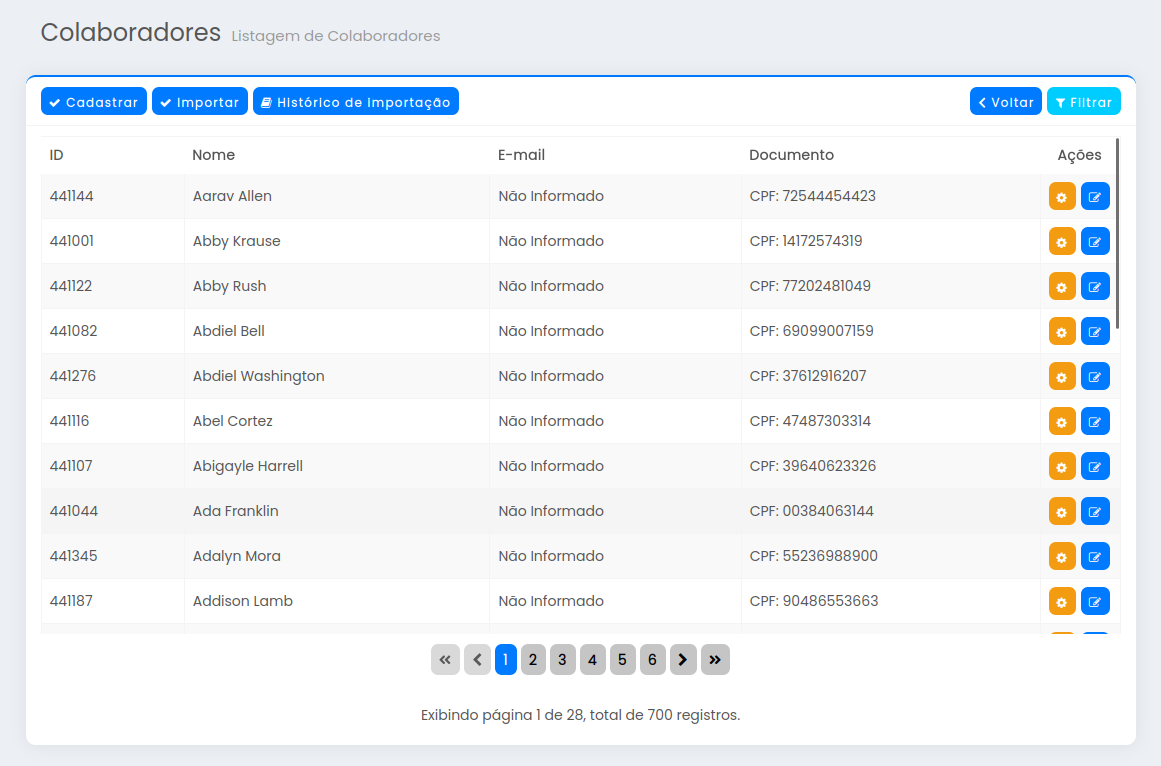
Task: Click gear settings icon for Aarav Allen
Action: click(x=1062, y=197)
